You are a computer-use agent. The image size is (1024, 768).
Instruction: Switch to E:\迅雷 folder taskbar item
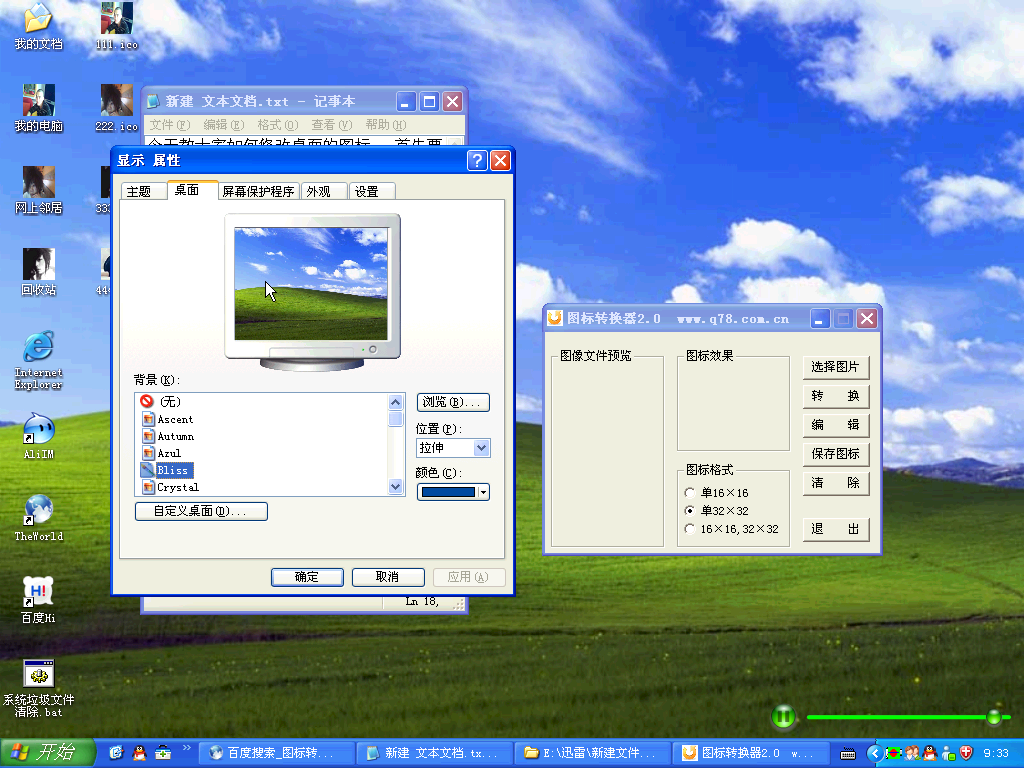coord(593,754)
